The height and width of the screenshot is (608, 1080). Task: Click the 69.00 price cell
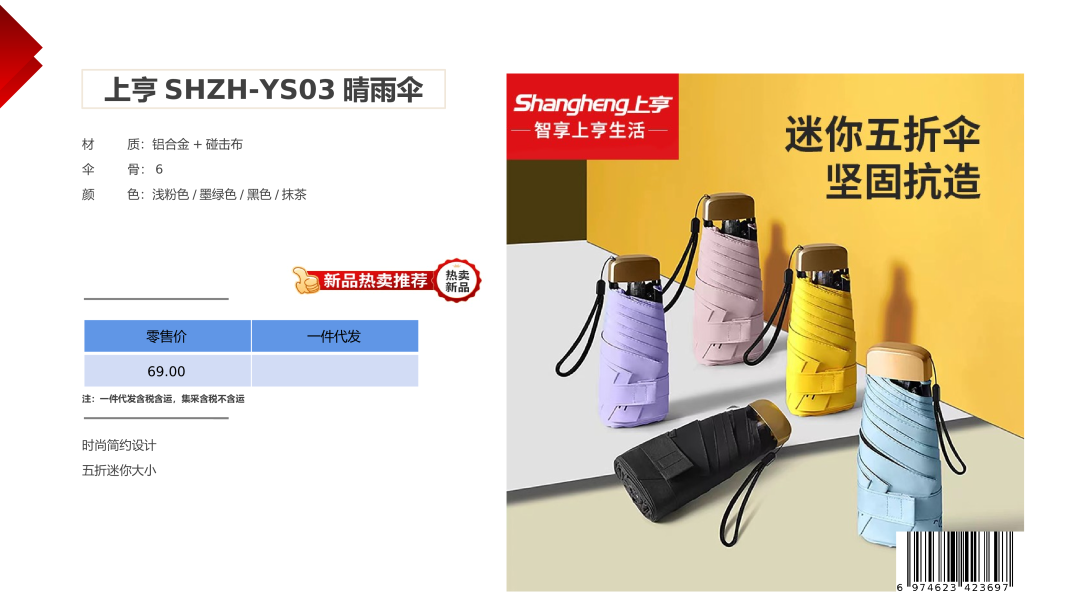click(167, 371)
